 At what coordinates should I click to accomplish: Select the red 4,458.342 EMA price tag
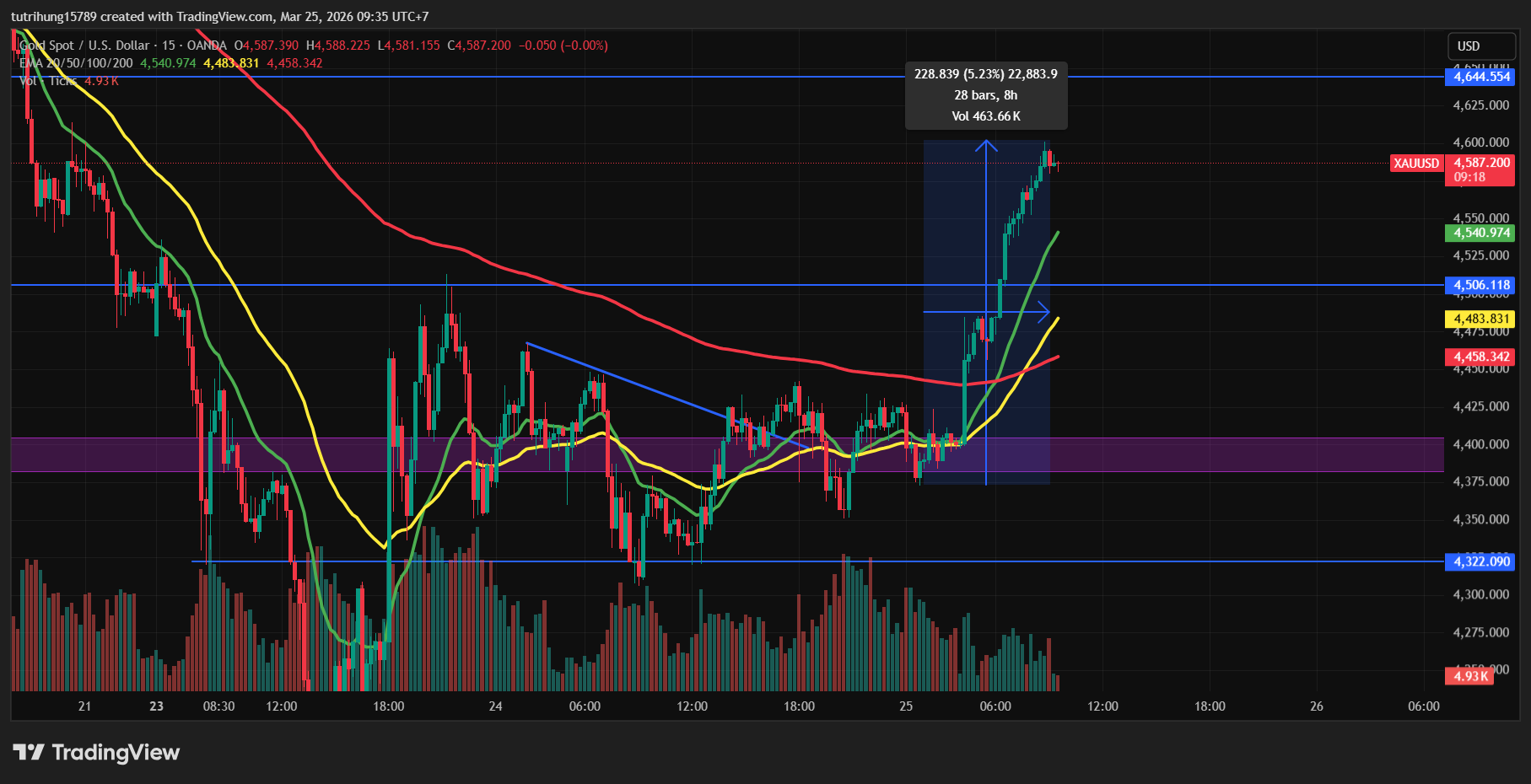click(x=1480, y=357)
